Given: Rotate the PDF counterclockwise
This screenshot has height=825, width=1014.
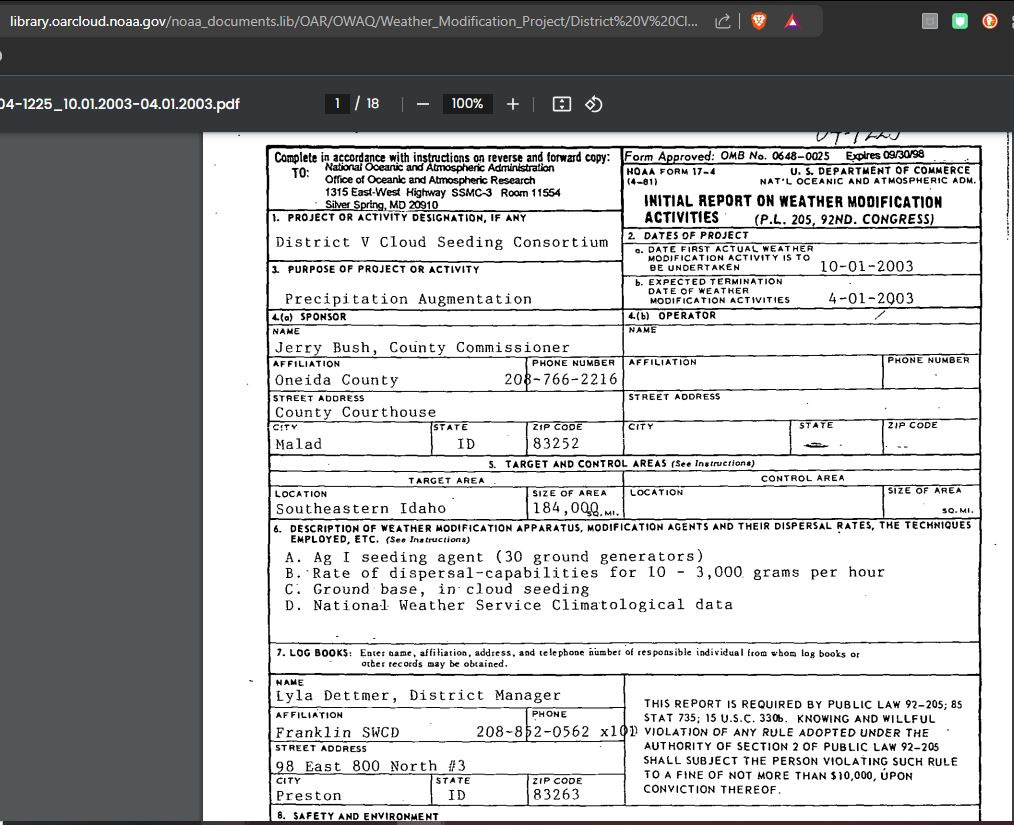Looking at the screenshot, I should coord(594,104).
